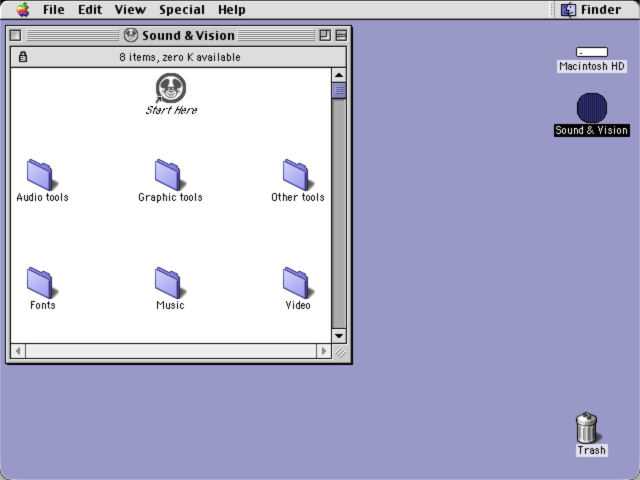
Task: Open the Help menu
Action: tap(231, 9)
